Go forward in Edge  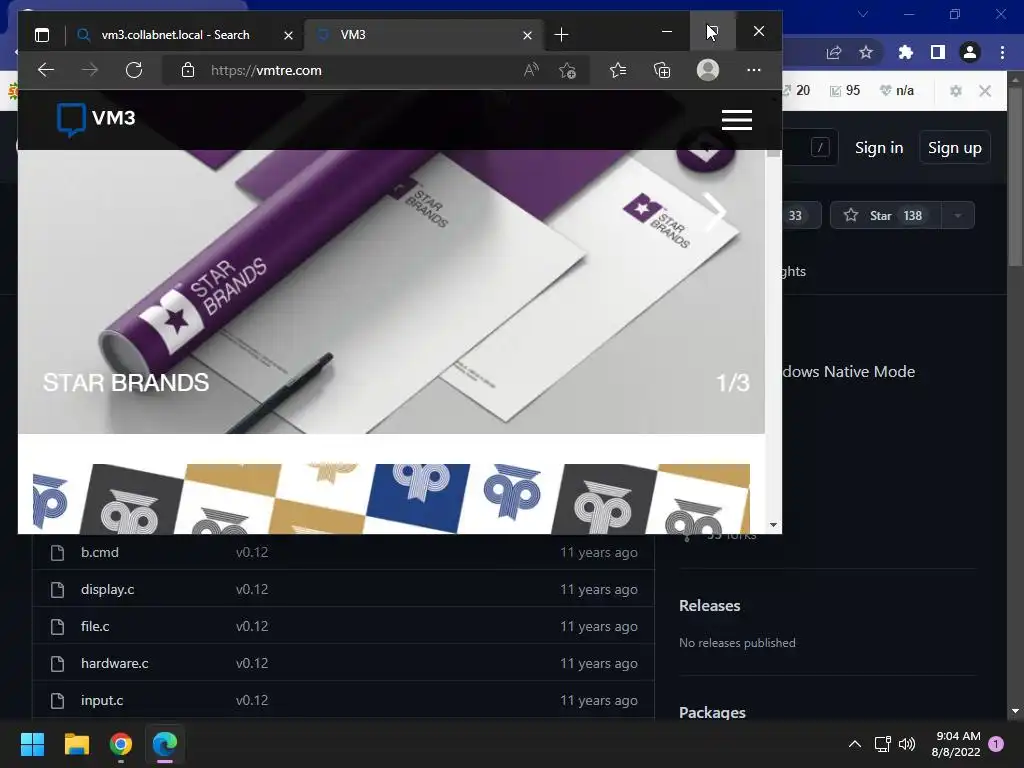(89, 70)
